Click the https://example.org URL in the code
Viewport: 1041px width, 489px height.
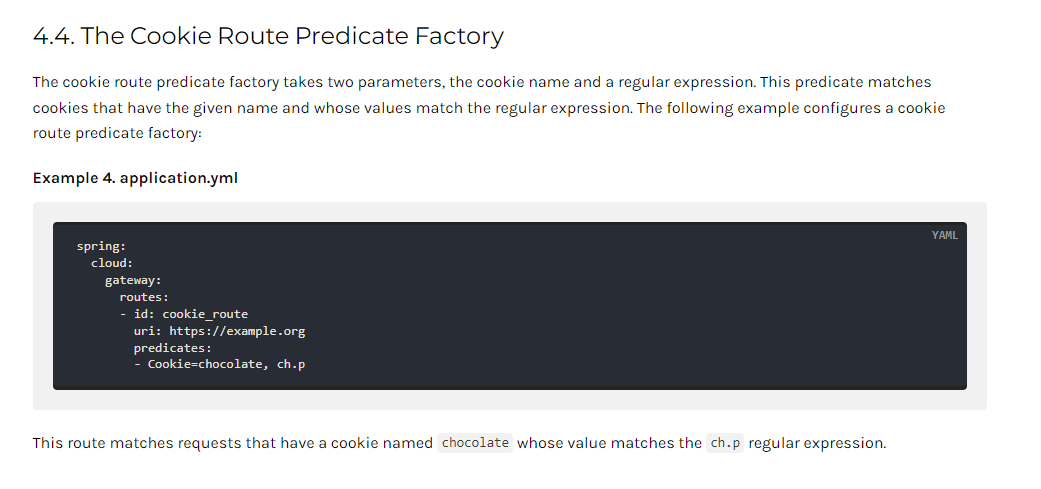point(237,330)
